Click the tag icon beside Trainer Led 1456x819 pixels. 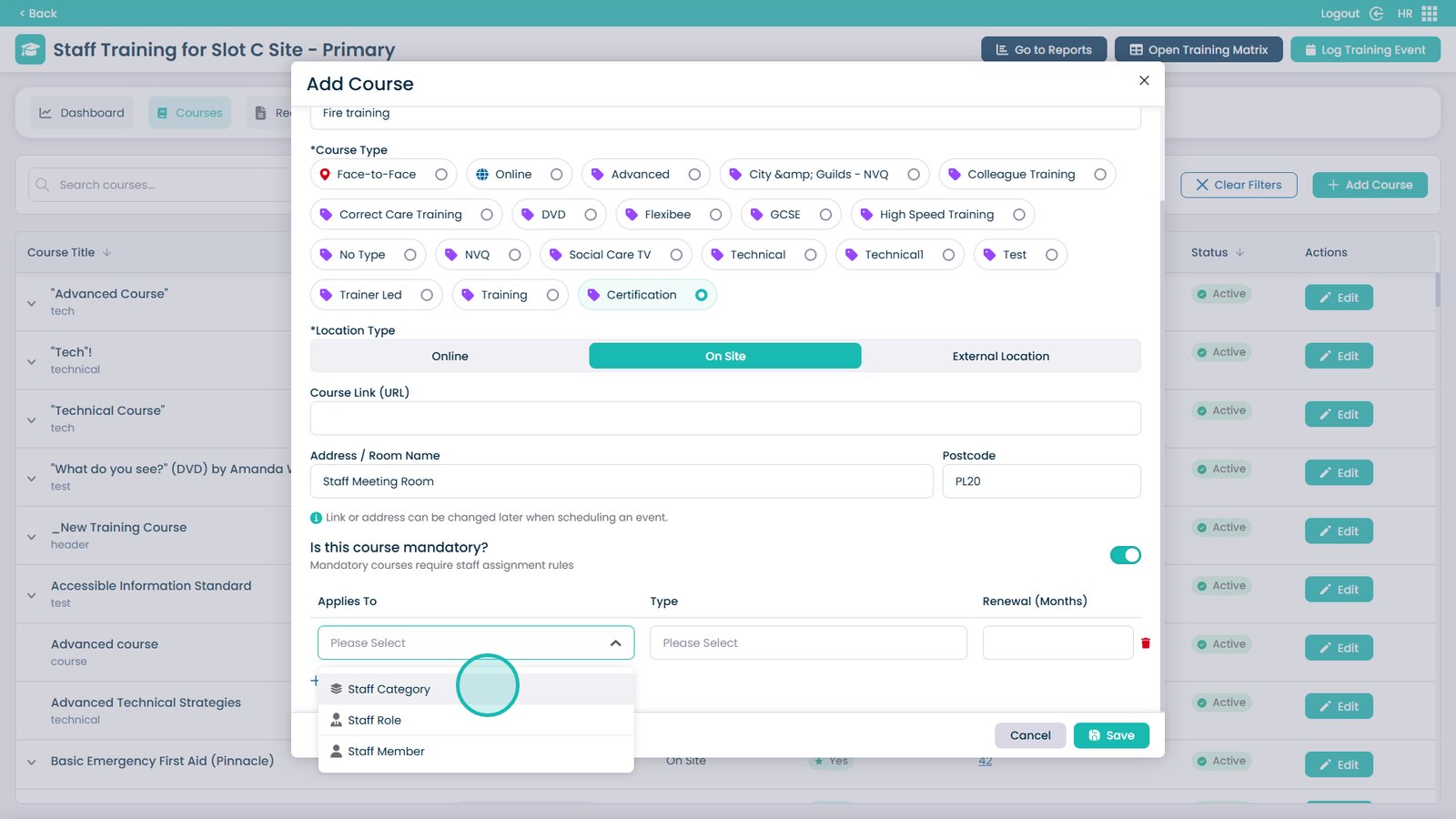click(x=326, y=295)
